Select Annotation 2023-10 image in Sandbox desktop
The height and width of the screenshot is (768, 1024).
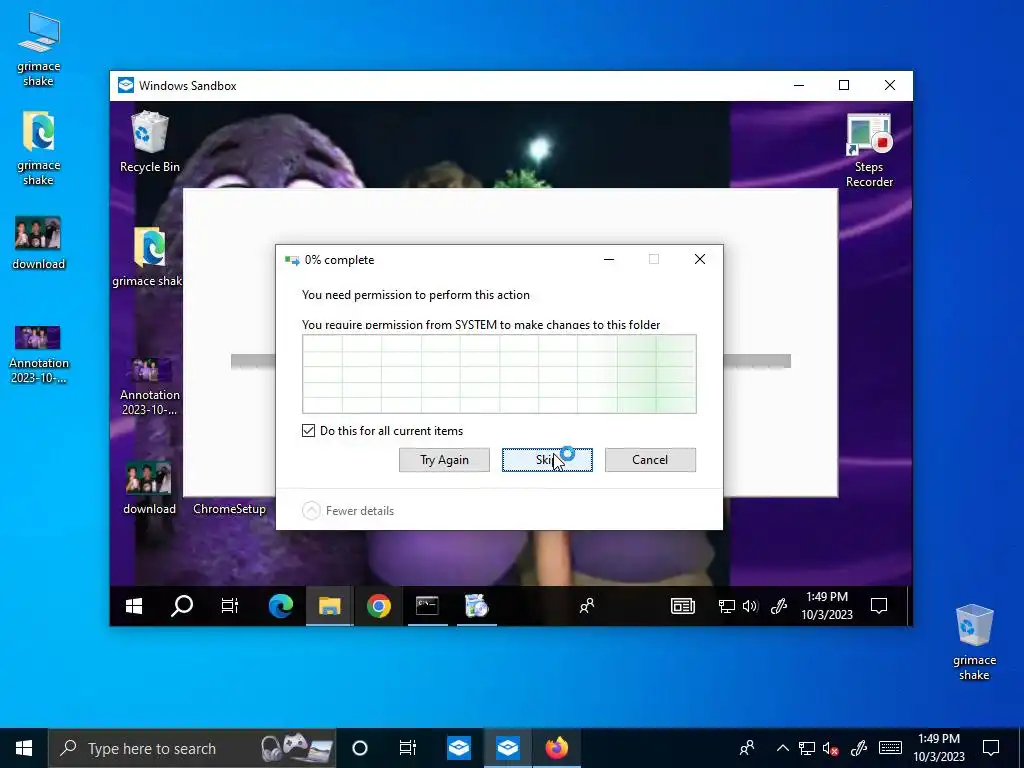click(150, 387)
